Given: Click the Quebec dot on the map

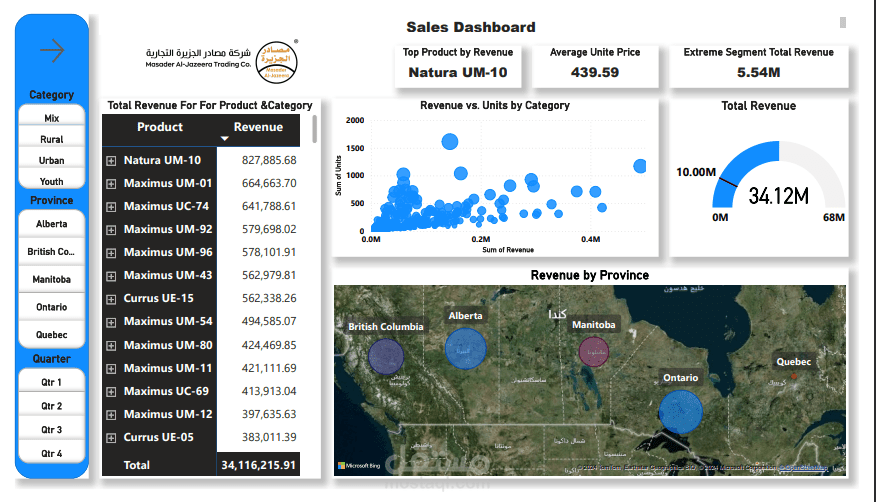Looking at the screenshot, I should tap(794, 376).
